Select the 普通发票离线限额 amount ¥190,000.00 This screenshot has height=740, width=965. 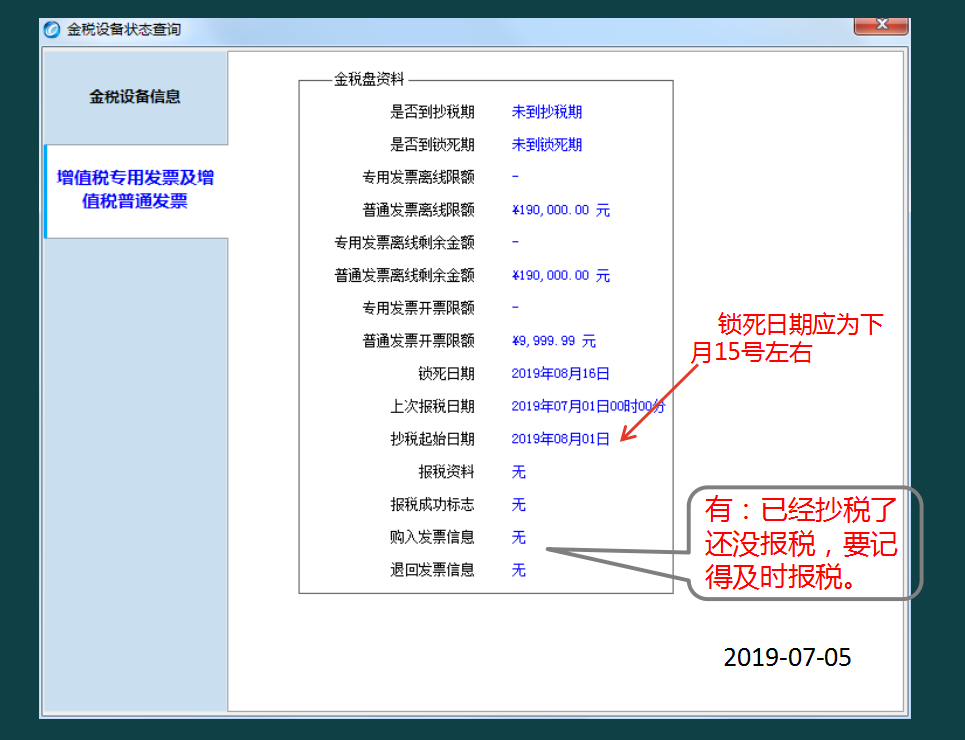coord(560,210)
